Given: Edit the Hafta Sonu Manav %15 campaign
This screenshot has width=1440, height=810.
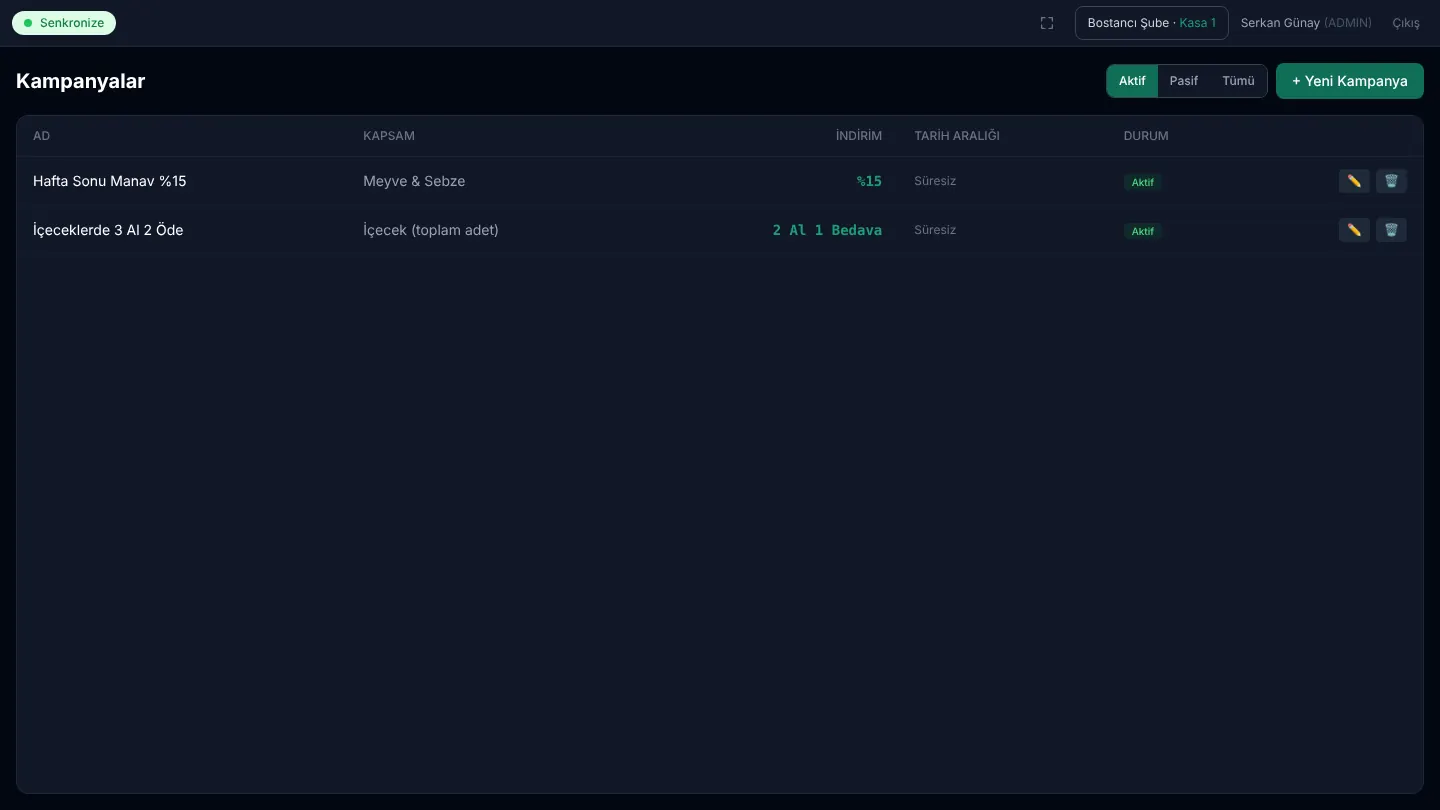Looking at the screenshot, I should click(x=1354, y=181).
